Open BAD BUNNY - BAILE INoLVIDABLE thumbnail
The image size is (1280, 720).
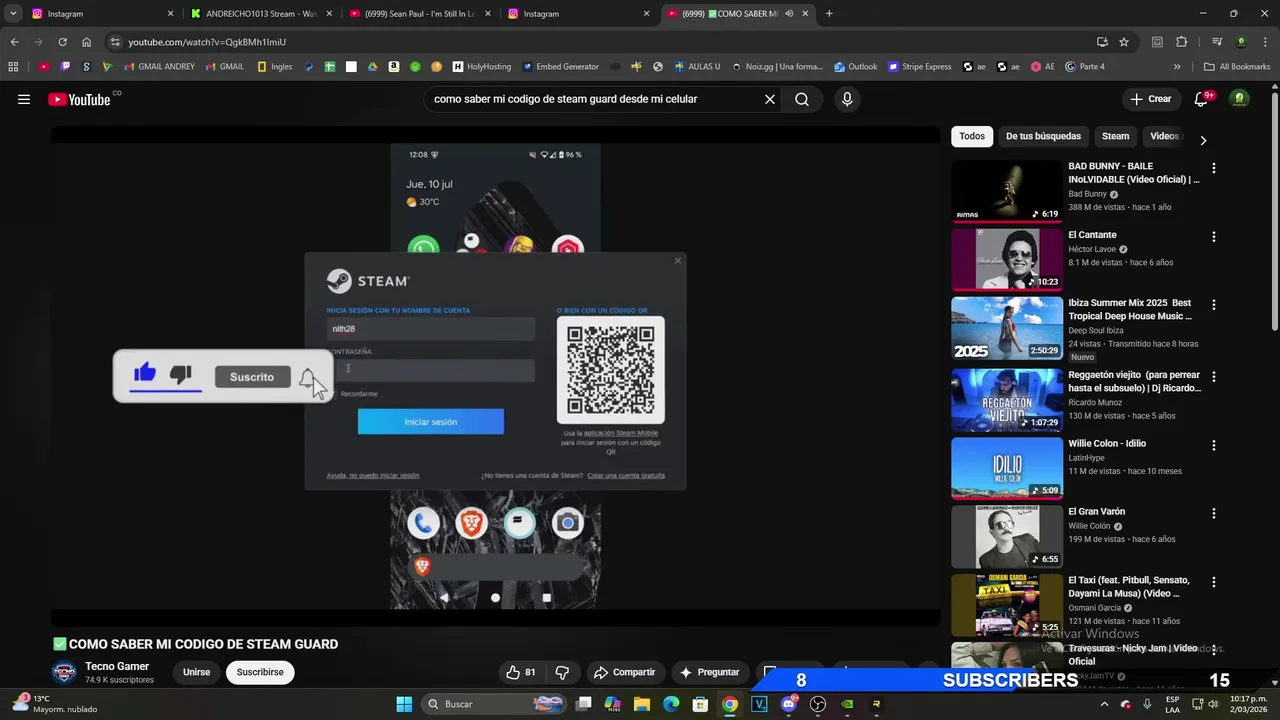(1006, 191)
